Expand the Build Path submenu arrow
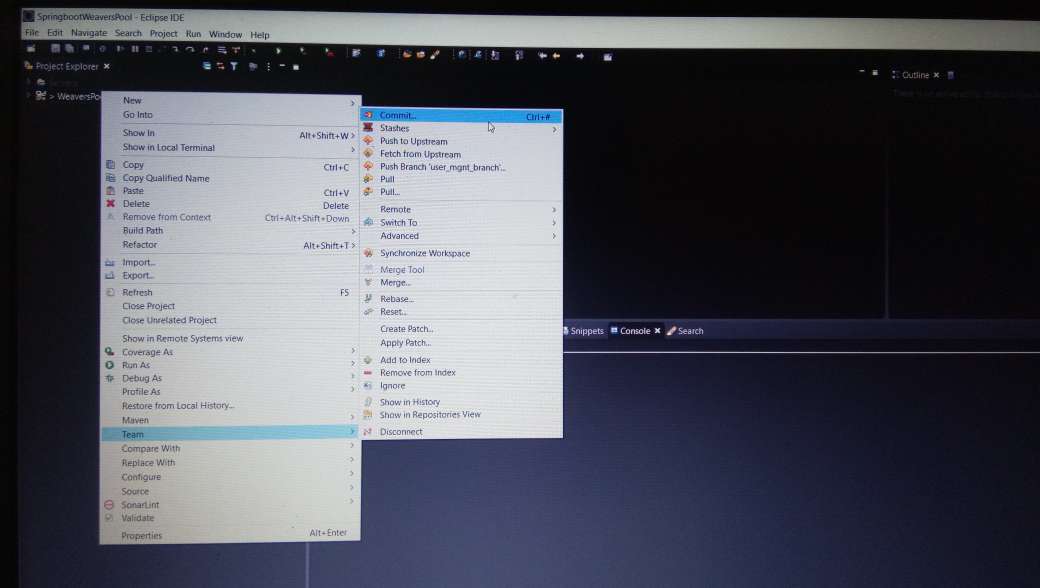This screenshot has width=1040, height=588. click(x=354, y=231)
